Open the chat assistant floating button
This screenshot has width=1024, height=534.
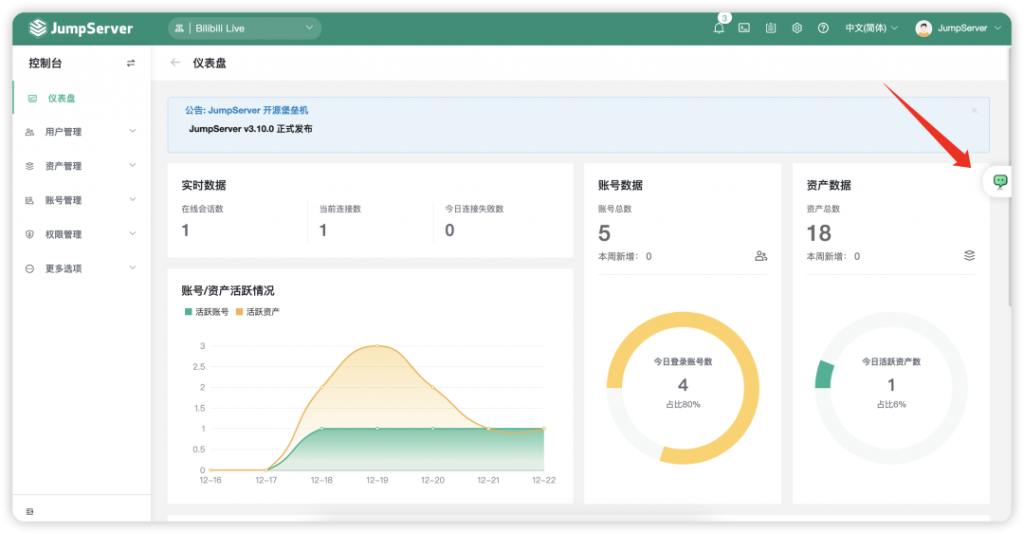(1000, 181)
